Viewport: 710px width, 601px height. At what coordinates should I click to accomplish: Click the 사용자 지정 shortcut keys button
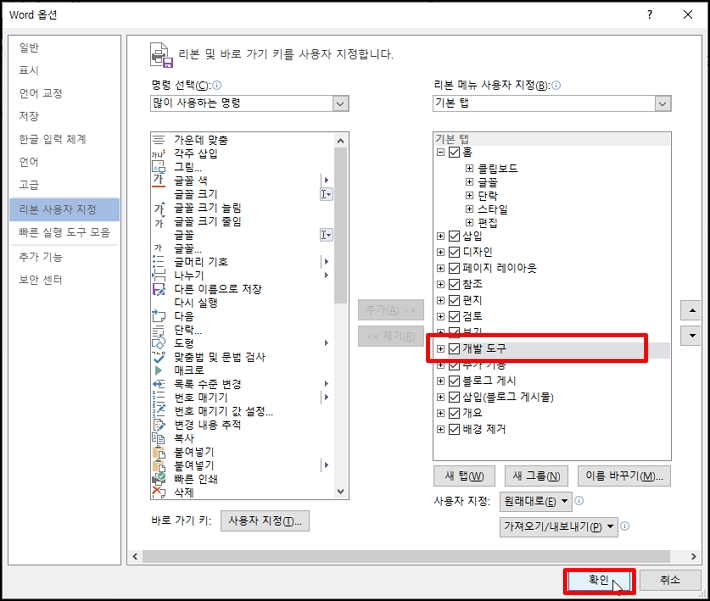(x=265, y=521)
